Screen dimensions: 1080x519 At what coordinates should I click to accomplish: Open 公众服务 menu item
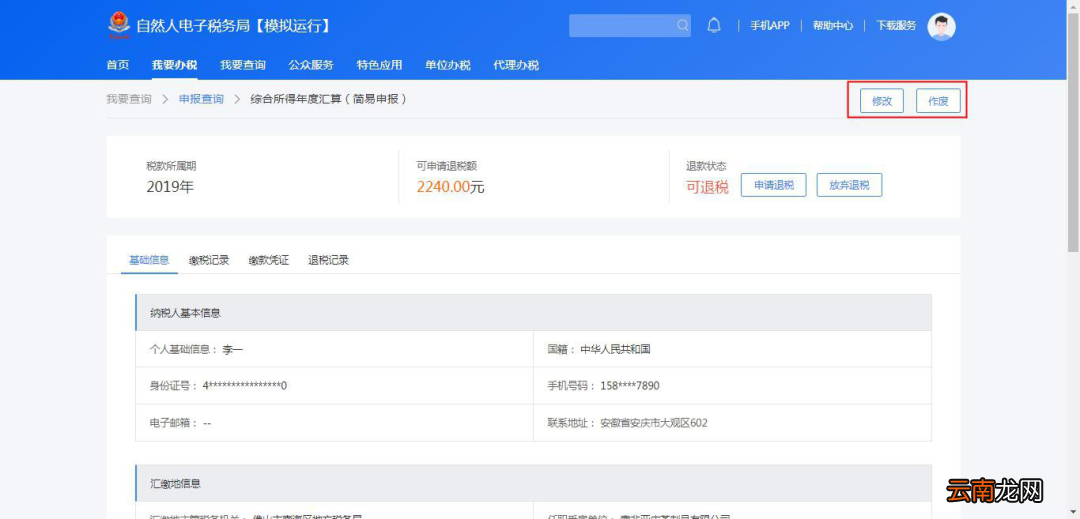[311, 65]
